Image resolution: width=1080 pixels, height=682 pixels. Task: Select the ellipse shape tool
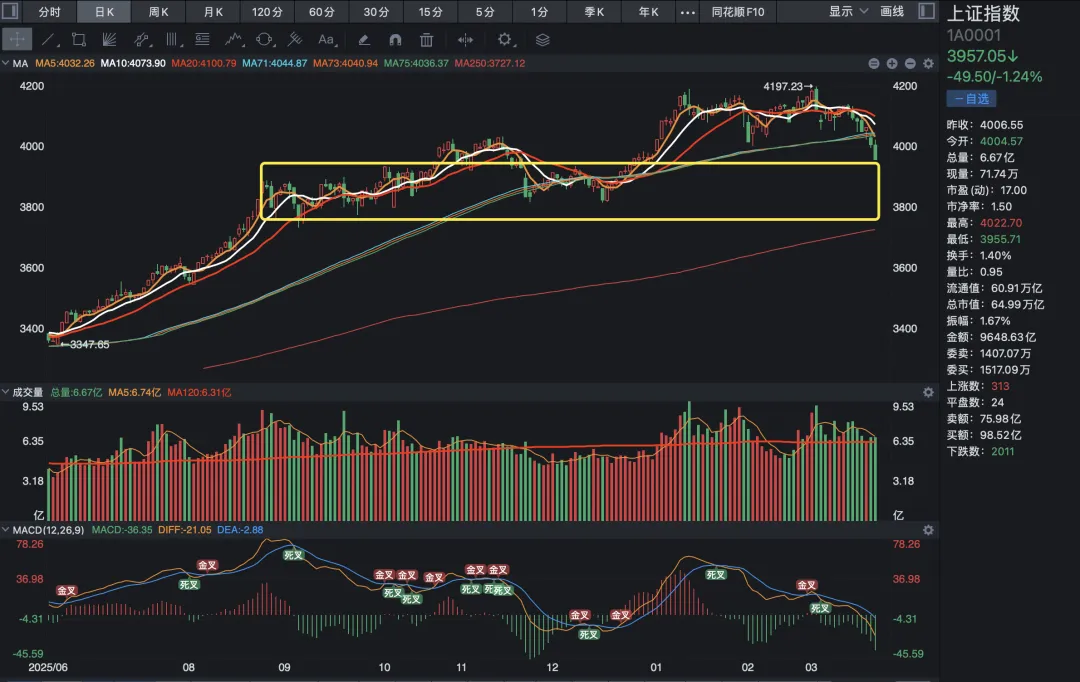pos(264,40)
